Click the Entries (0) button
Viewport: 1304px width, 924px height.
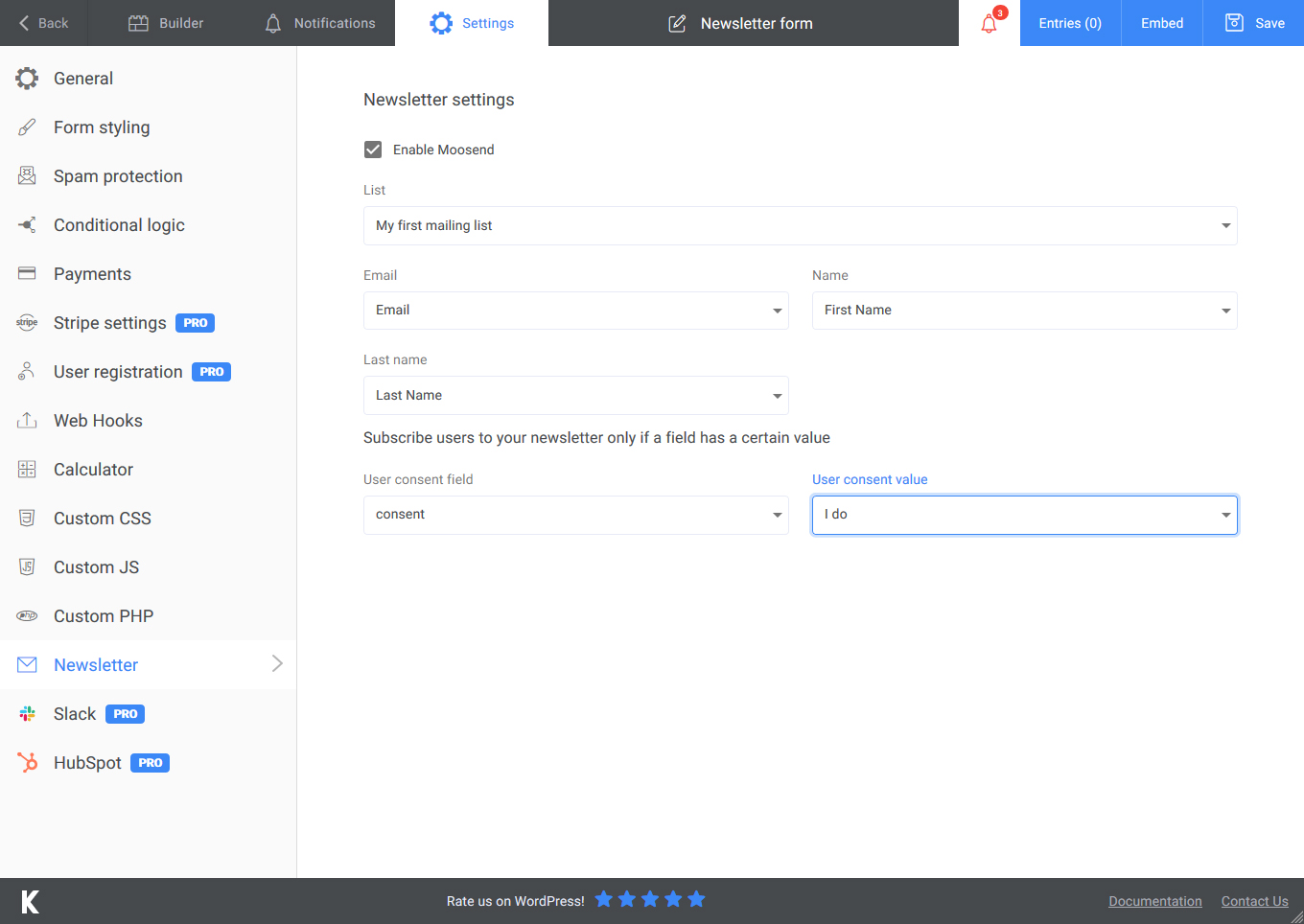coord(1070,23)
